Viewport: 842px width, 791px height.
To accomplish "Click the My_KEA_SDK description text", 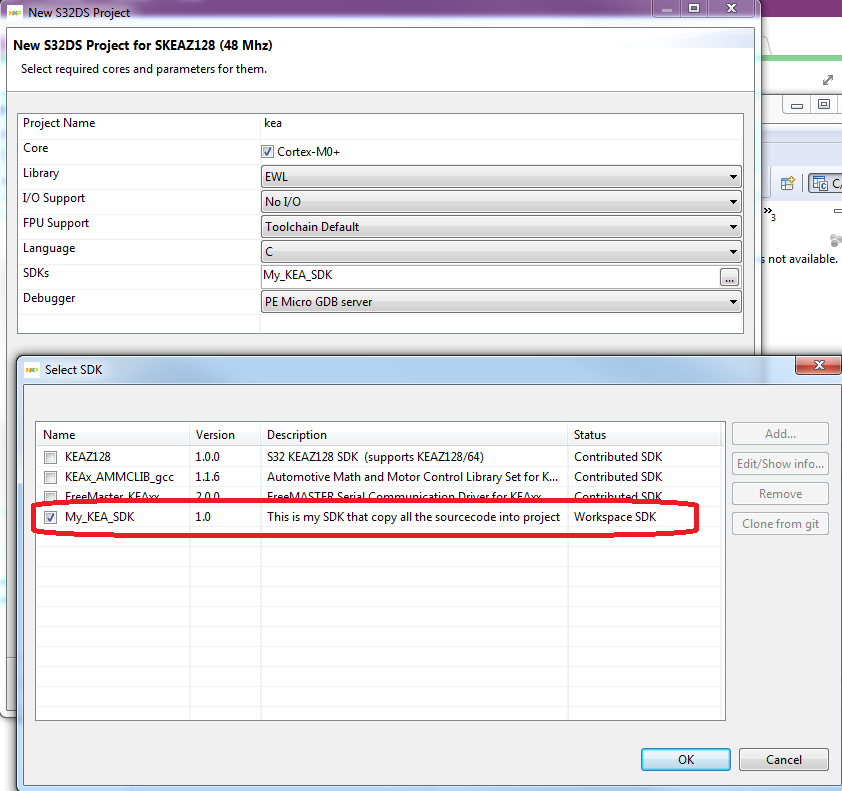I will pos(413,517).
